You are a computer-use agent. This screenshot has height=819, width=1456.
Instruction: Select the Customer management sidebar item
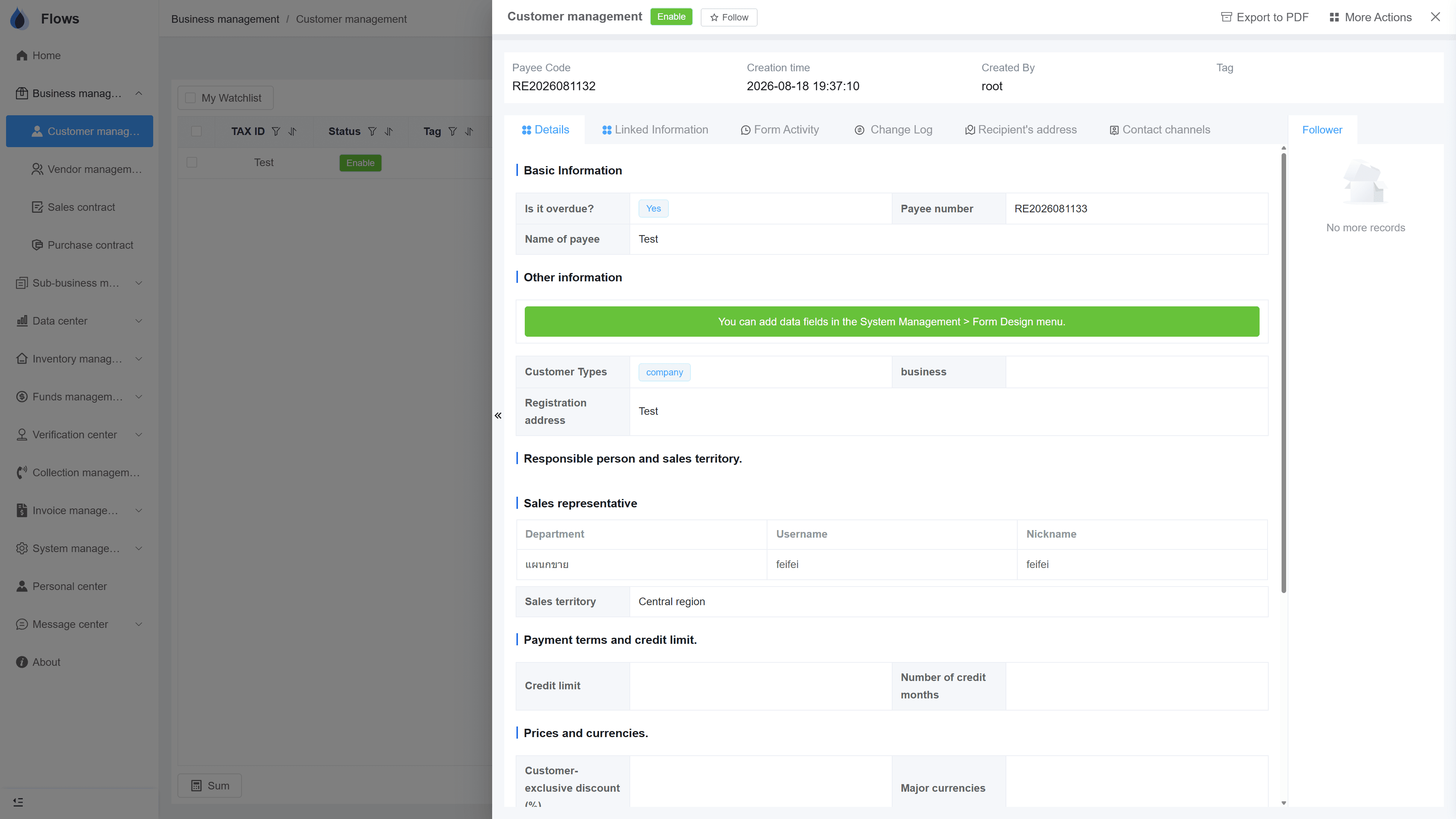79,131
